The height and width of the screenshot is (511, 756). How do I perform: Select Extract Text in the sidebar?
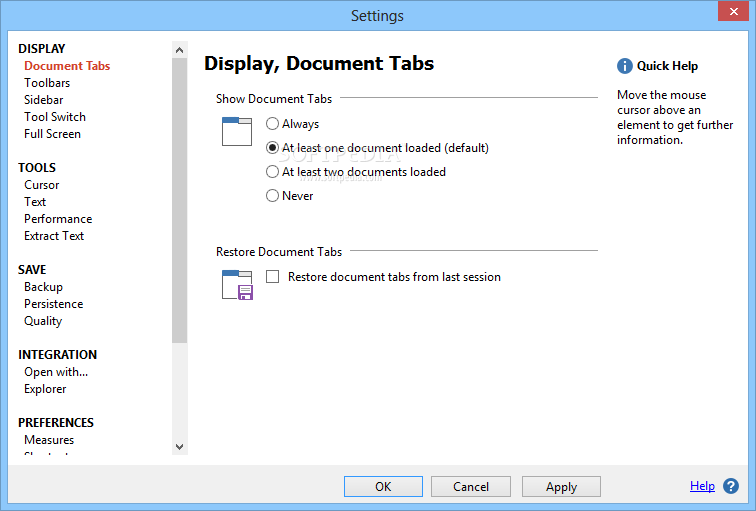point(54,236)
